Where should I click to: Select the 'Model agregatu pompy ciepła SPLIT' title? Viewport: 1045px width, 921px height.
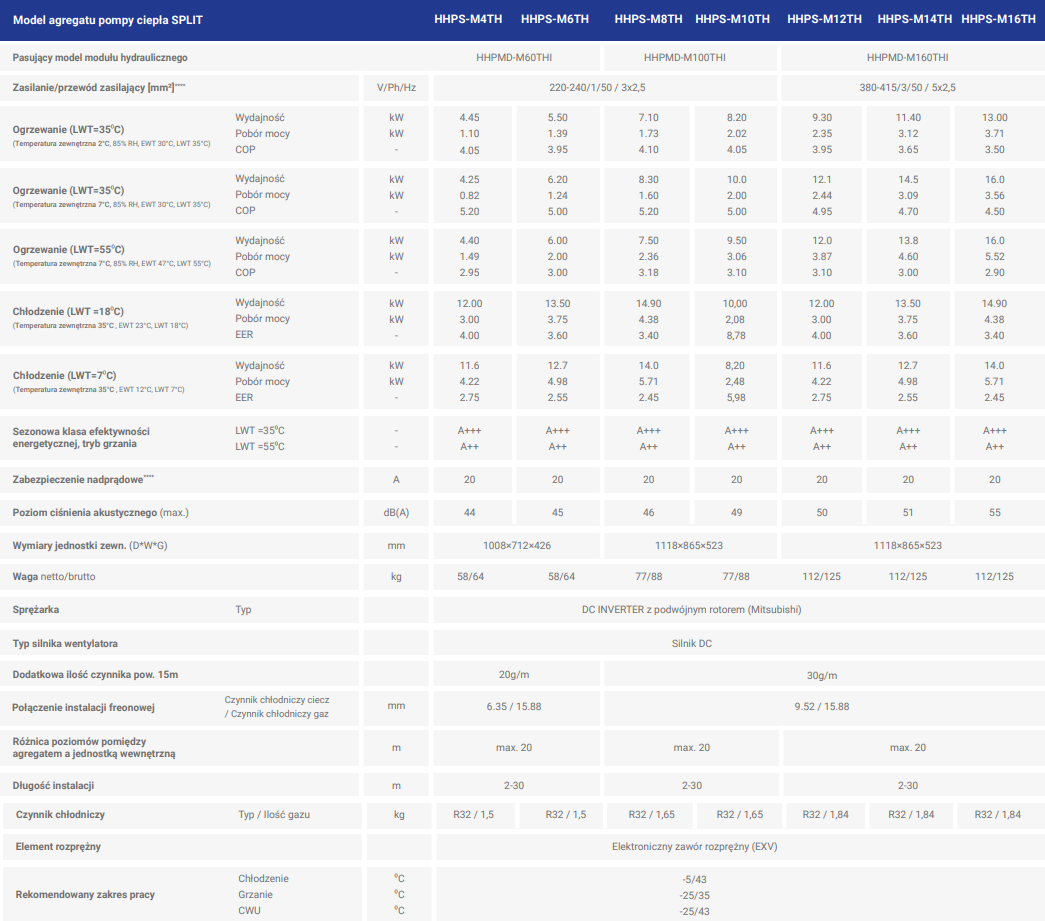tap(108, 20)
